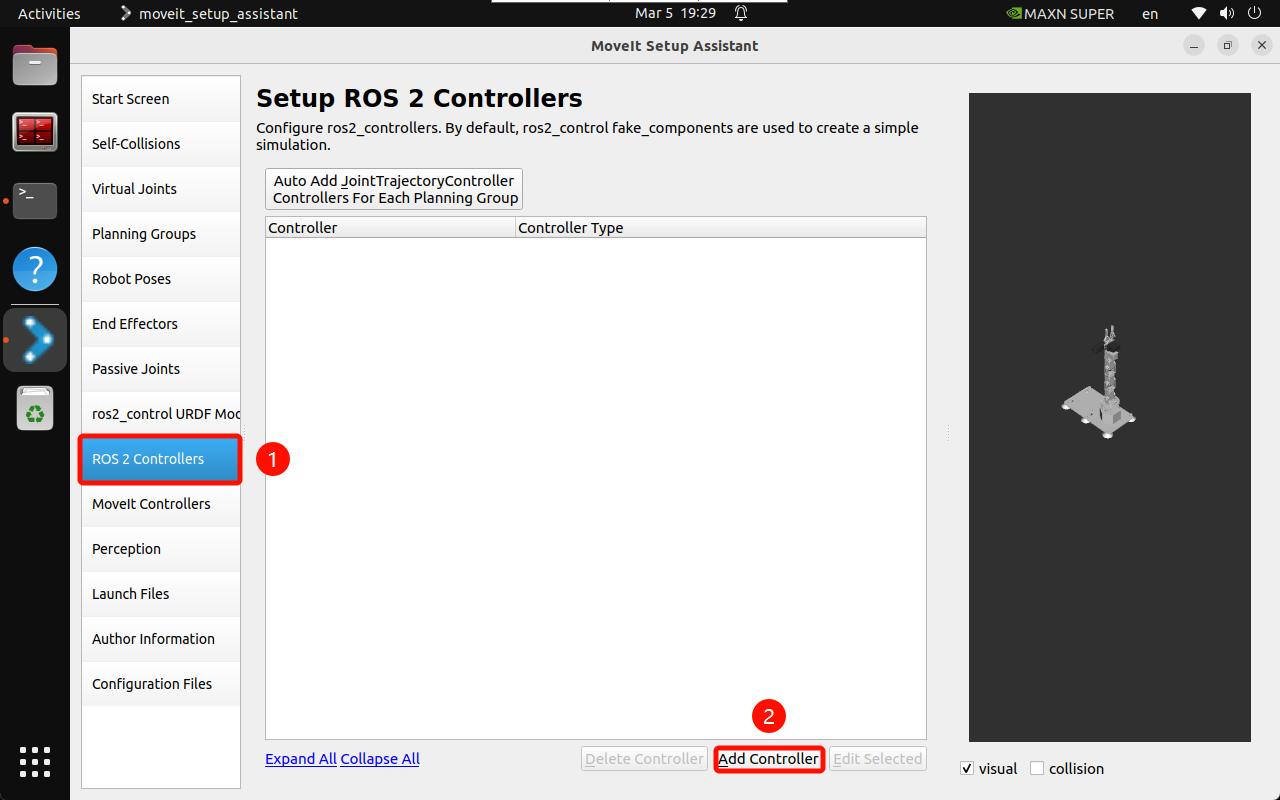Open the en keyboard layout indicator
1280x800 pixels.
1150,14
